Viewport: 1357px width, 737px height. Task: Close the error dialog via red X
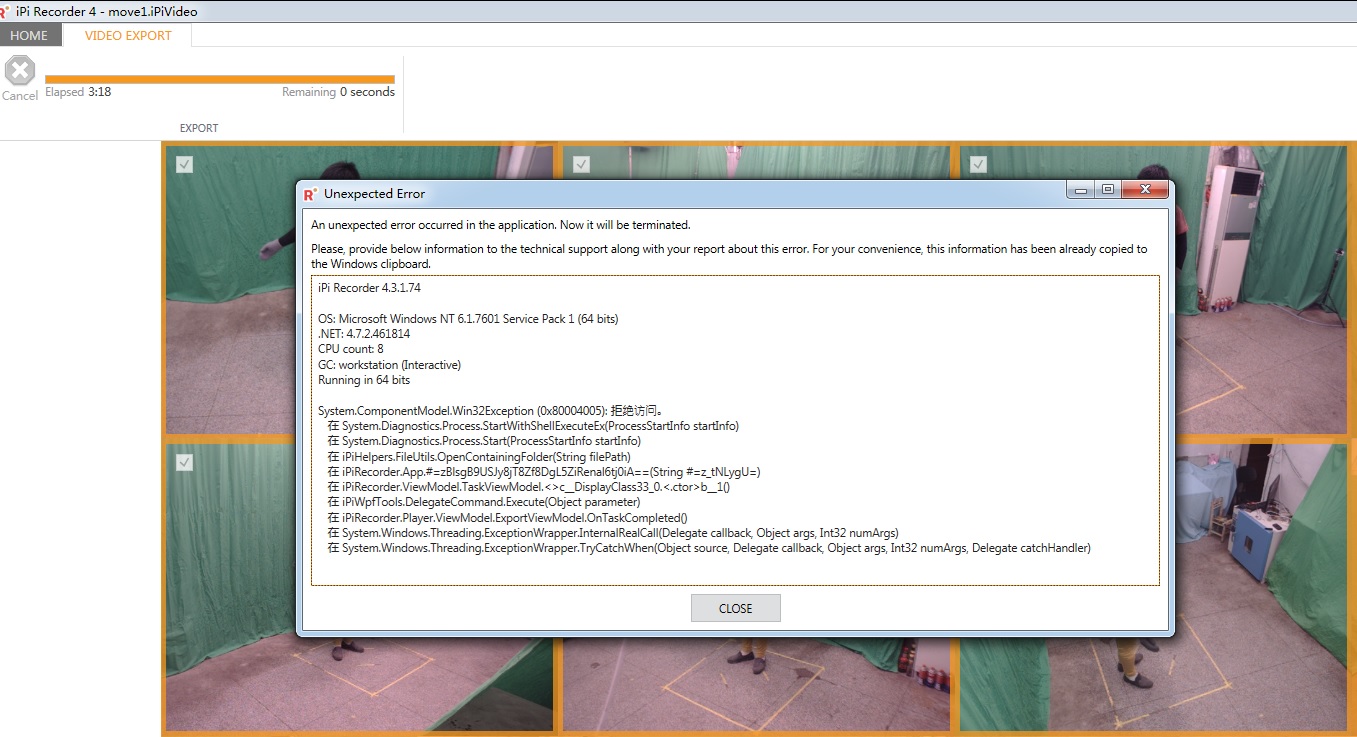click(x=1145, y=189)
